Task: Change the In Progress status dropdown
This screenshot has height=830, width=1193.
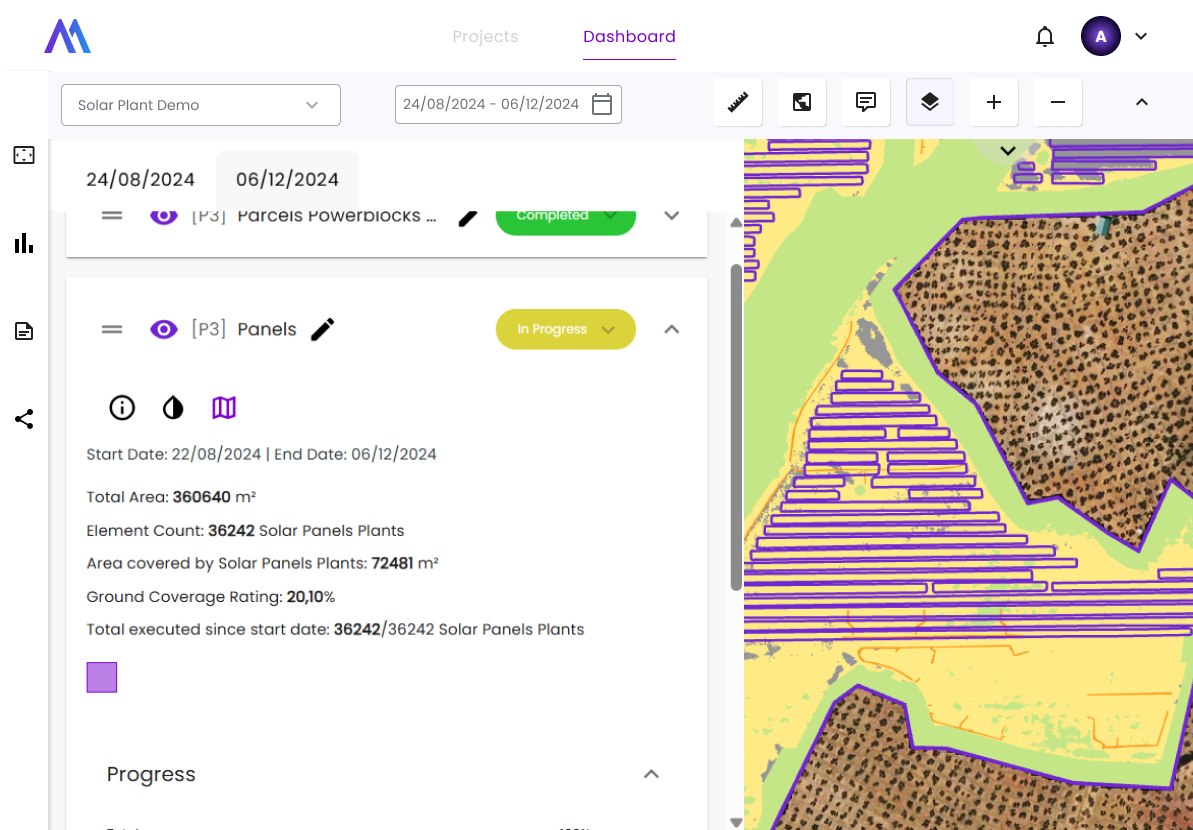Action: pos(566,329)
